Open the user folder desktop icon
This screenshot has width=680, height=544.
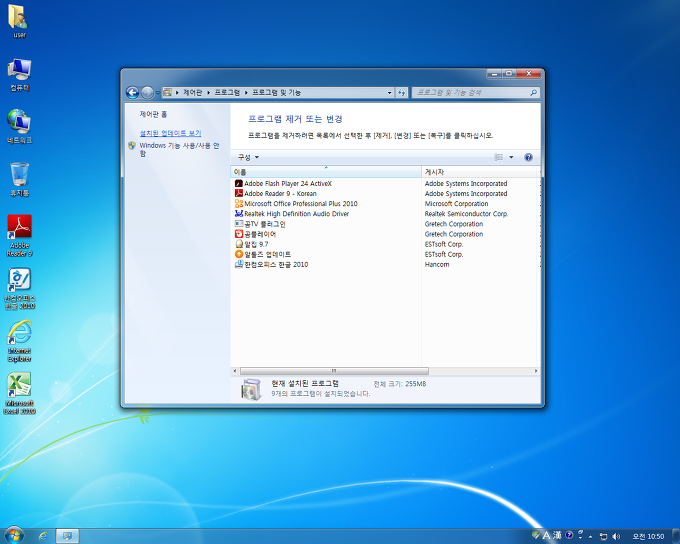[18, 20]
